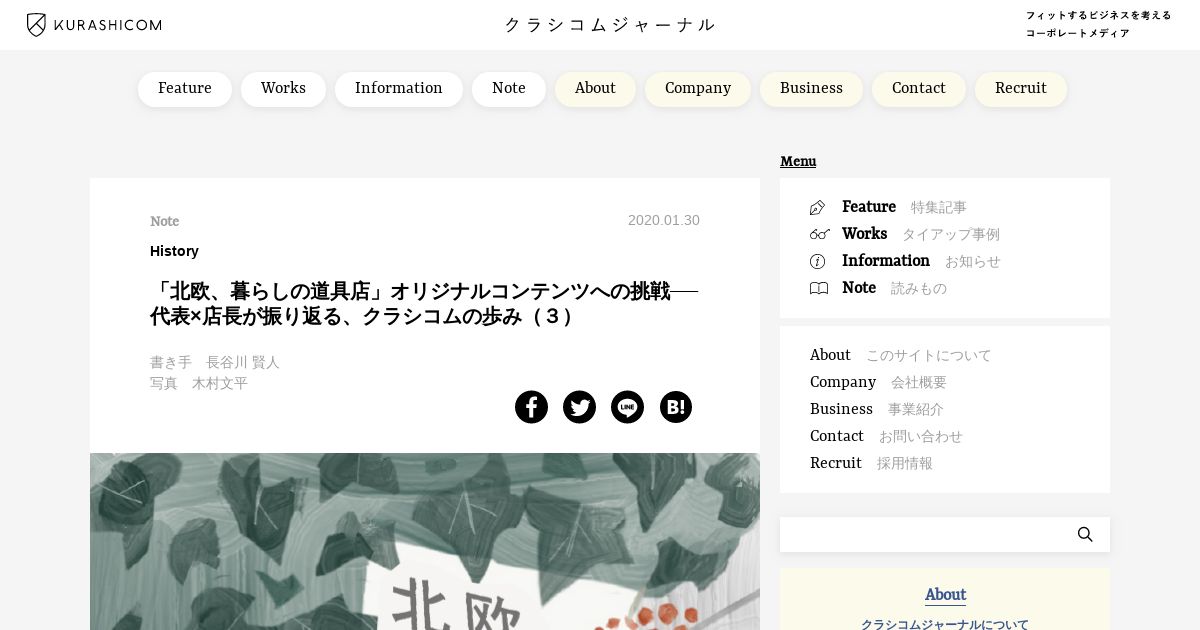The width and height of the screenshot is (1200, 630).
Task: Click info icon beside Information
Action: pos(818,262)
